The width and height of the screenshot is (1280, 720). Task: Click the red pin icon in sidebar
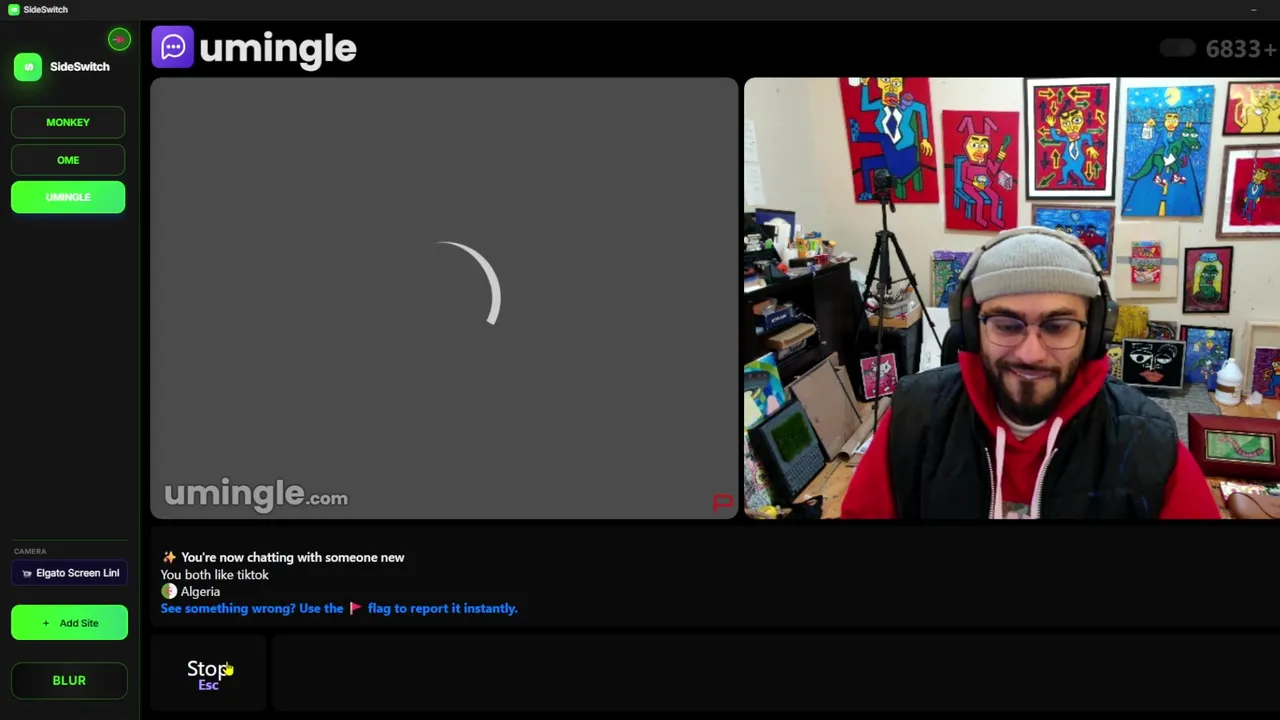click(x=119, y=40)
